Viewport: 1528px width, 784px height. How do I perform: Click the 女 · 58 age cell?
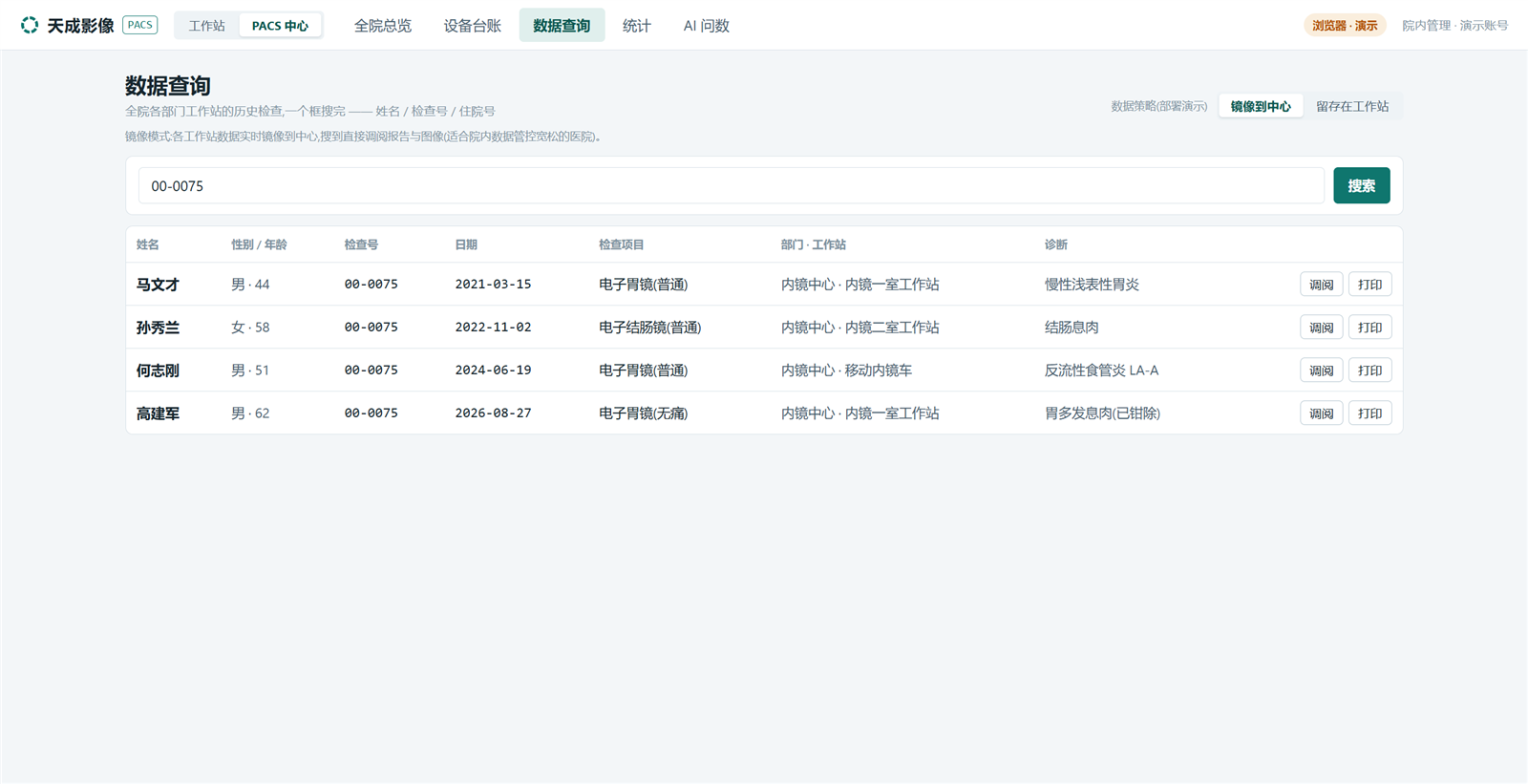pyautogui.click(x=250, y=328)
